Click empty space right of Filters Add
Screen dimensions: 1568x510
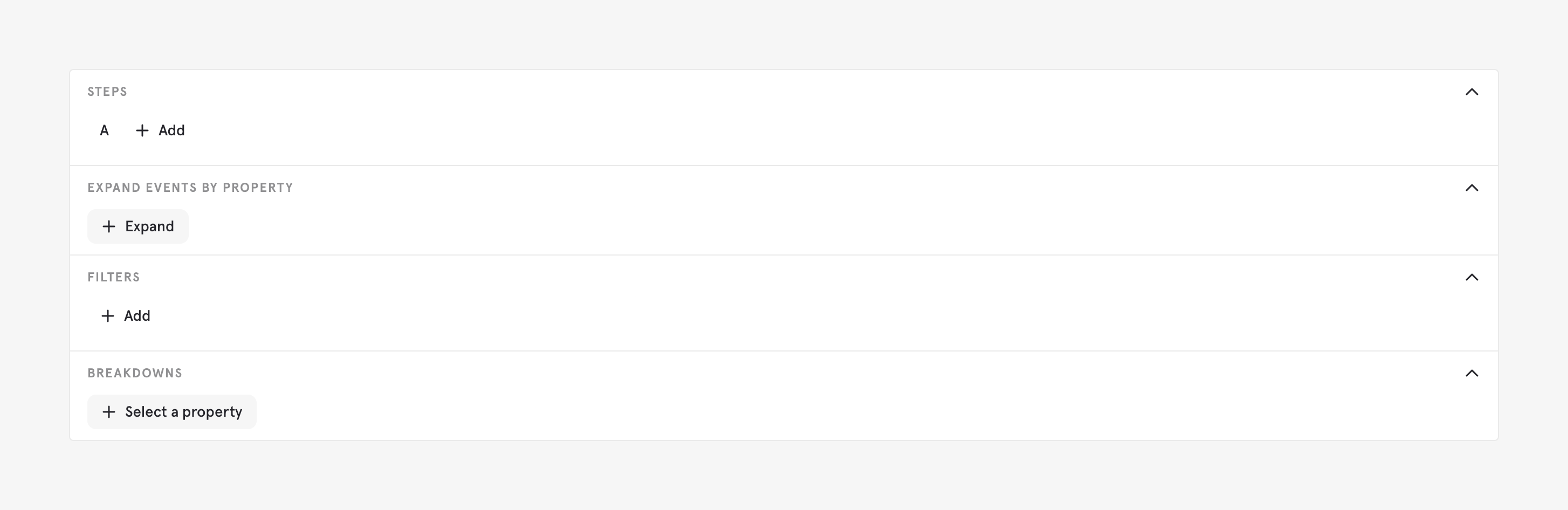731,316
